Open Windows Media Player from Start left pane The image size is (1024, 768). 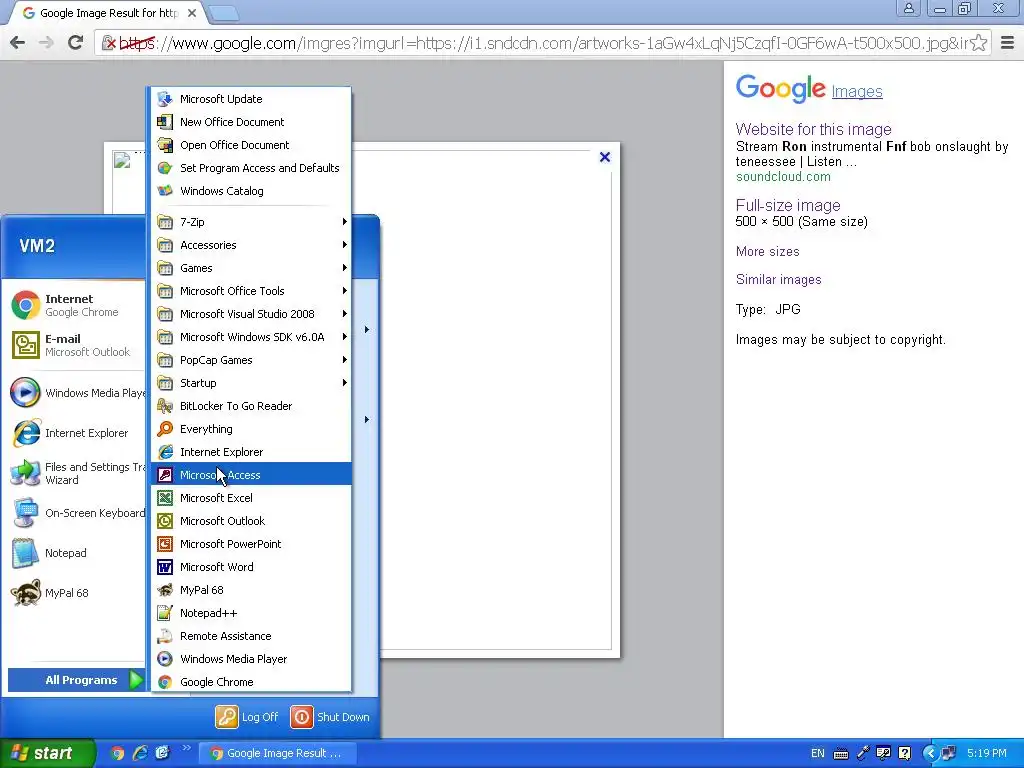click(75, 393)
